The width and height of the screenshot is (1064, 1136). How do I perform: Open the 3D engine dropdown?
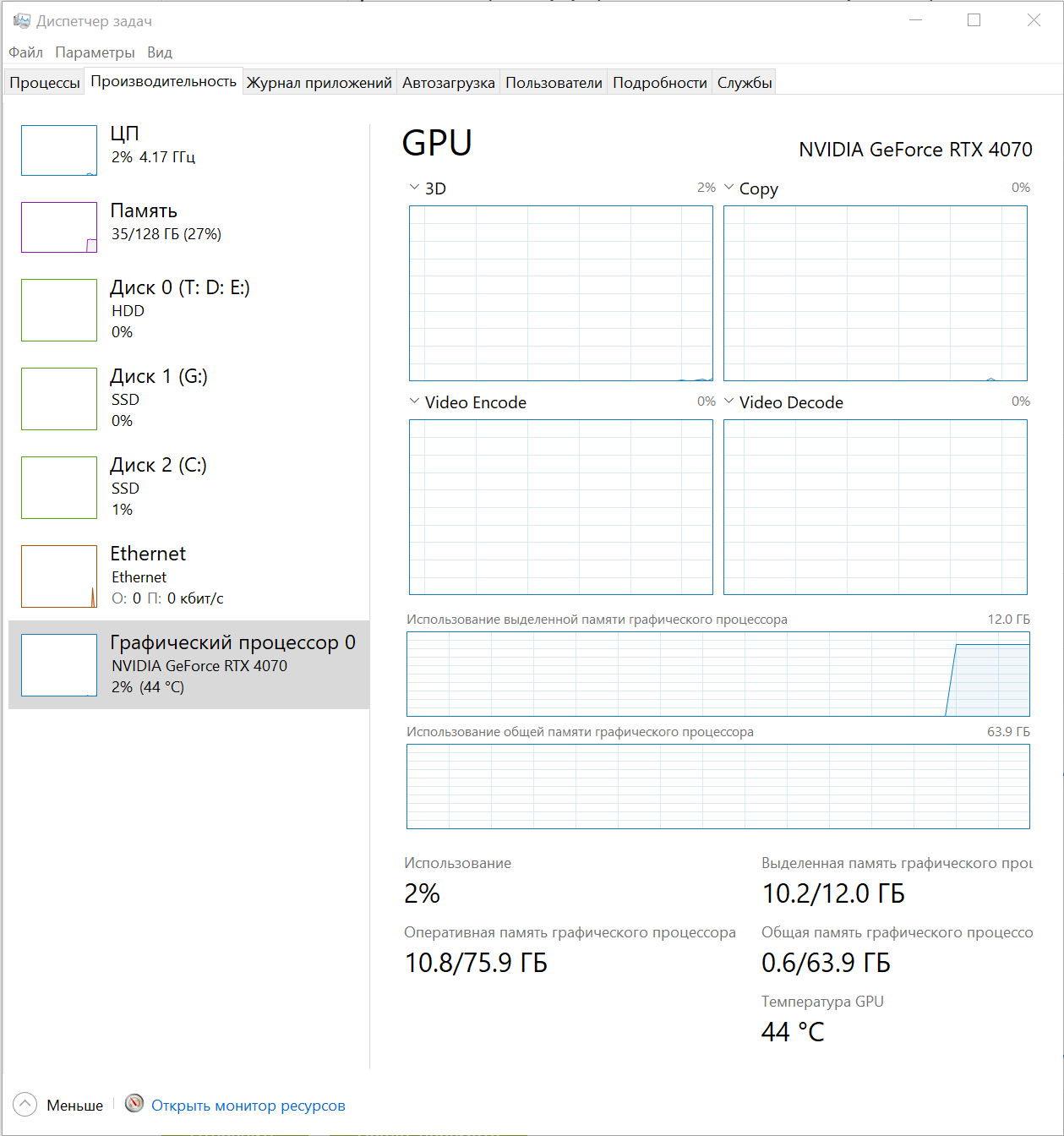414,188
